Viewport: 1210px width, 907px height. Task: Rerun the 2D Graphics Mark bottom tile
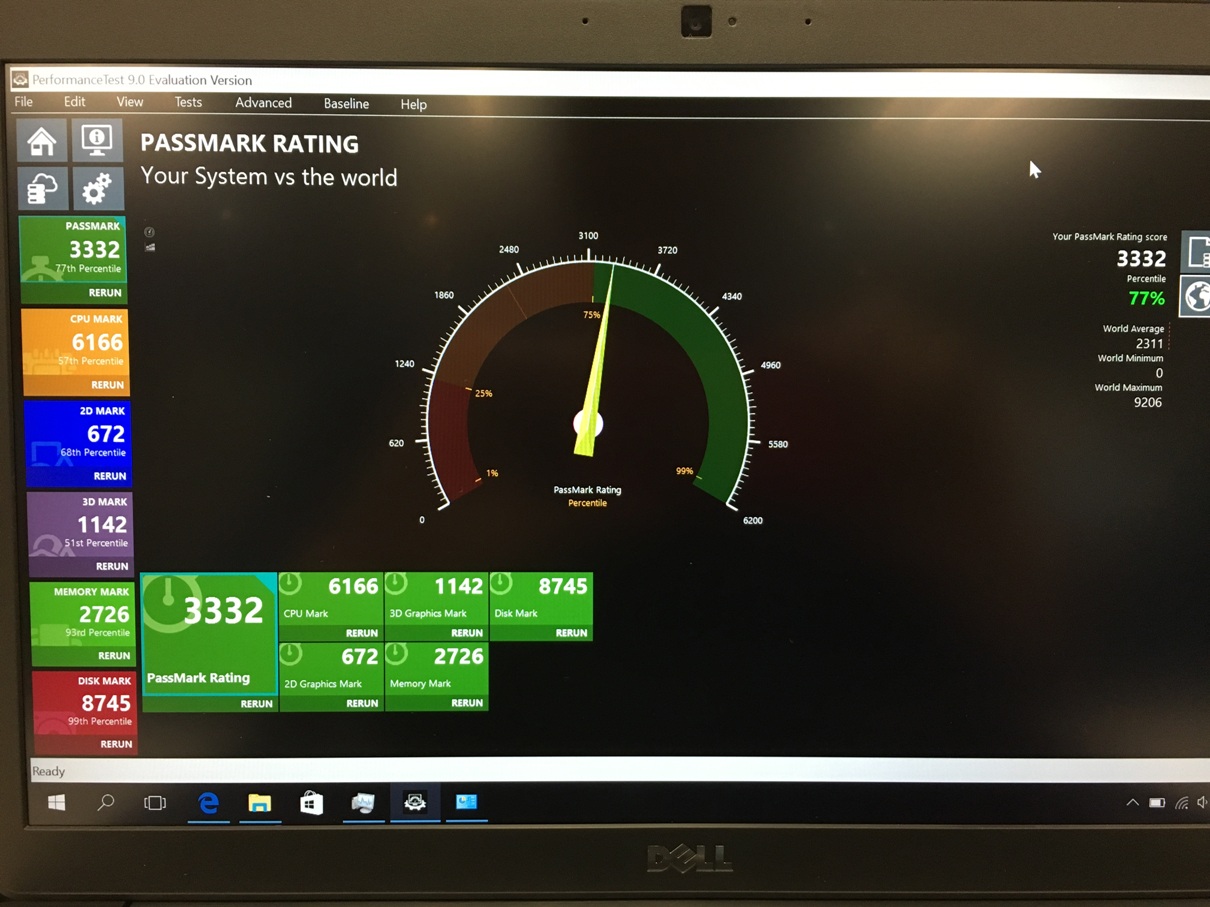tap(361, 704)
